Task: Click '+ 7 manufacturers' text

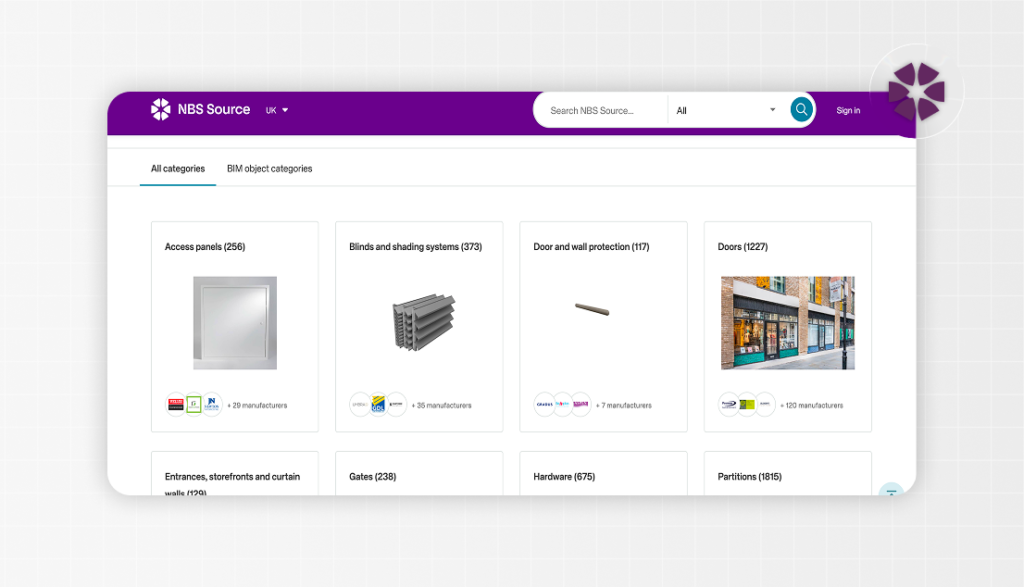Action: point(624,405)
